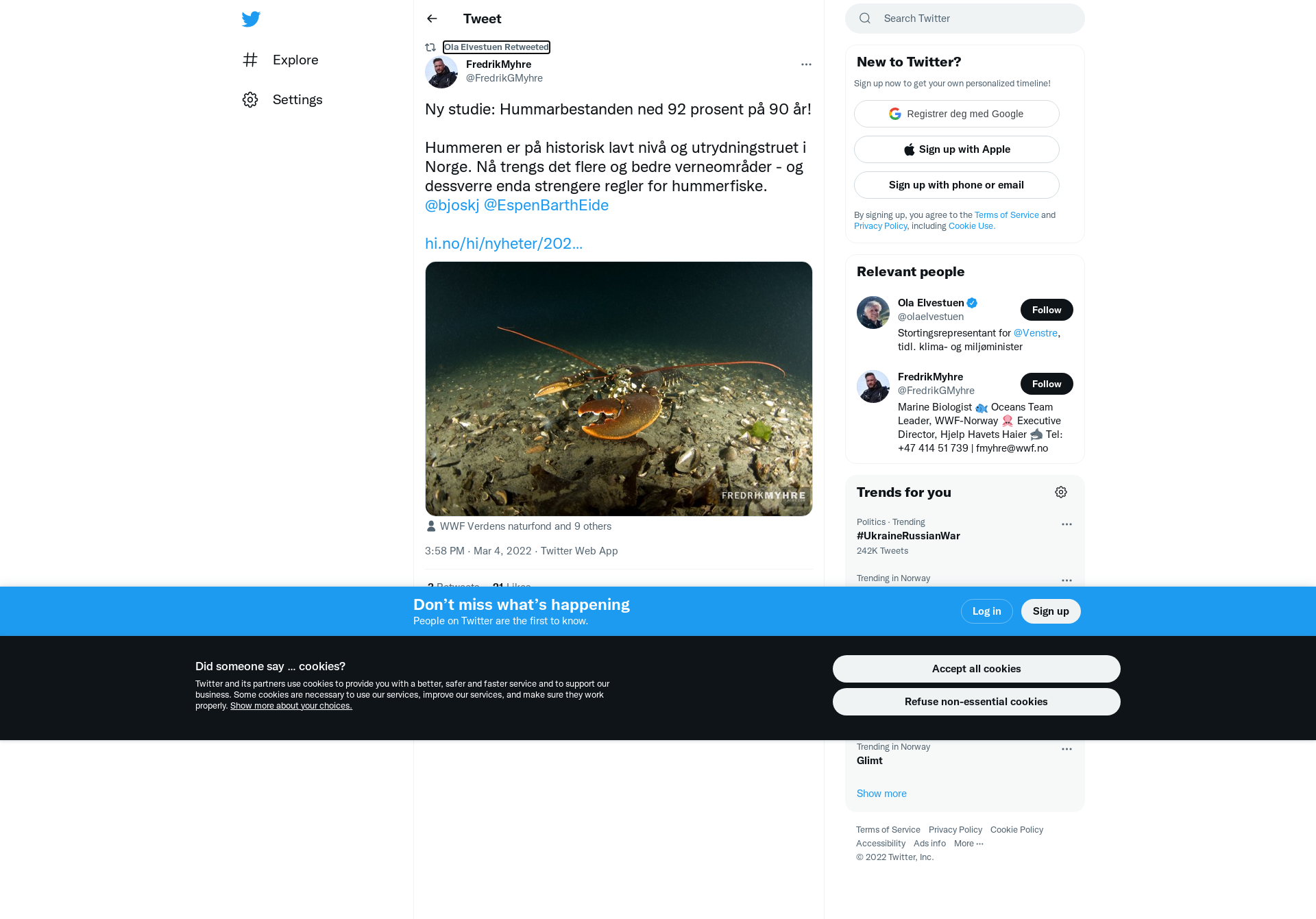Screen dimensions: 1316x919
Task: Refuse non-essential cookies
Action: [976, 702]
